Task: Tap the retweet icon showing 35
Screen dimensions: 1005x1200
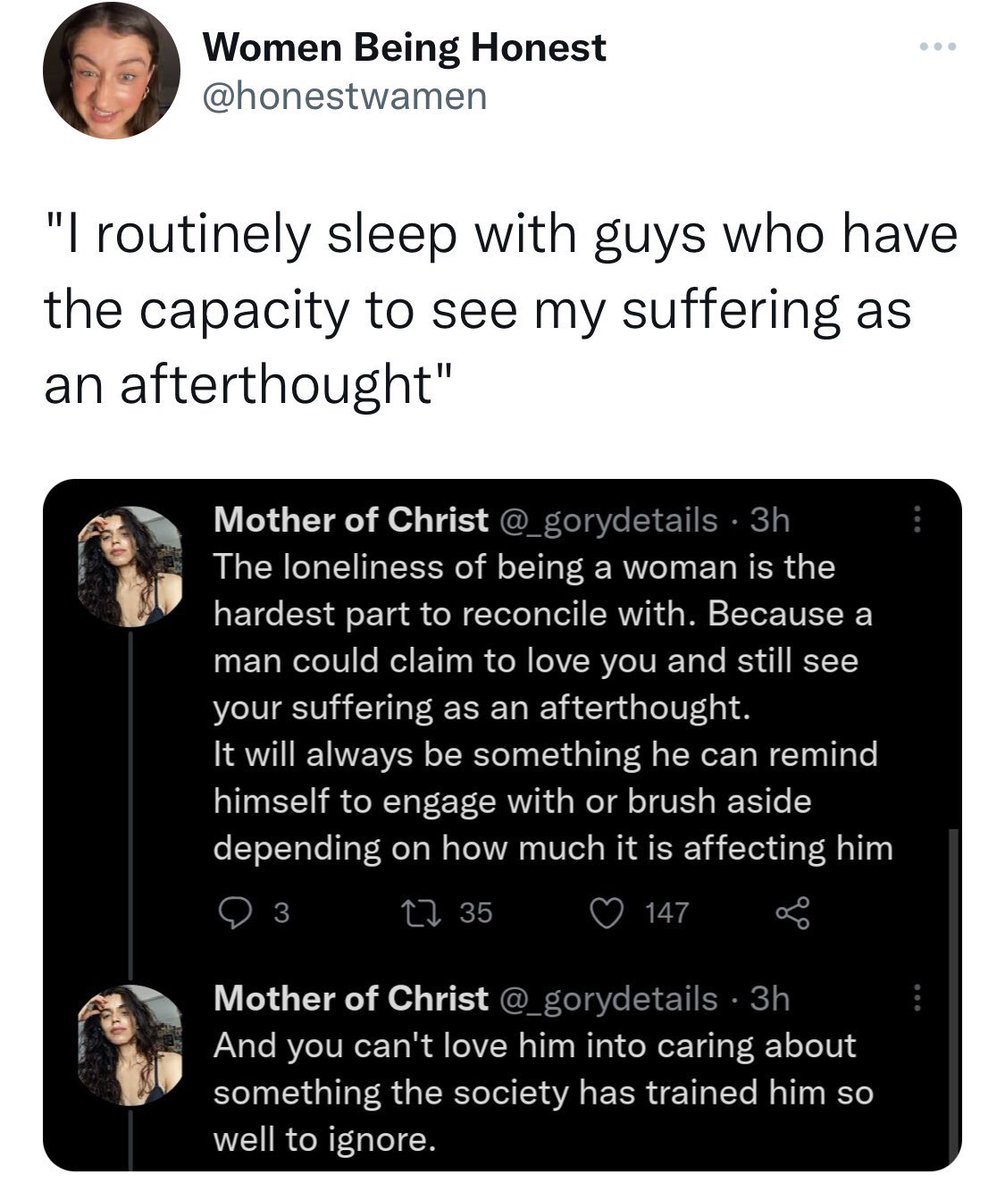Action: (x=414, y=912)
